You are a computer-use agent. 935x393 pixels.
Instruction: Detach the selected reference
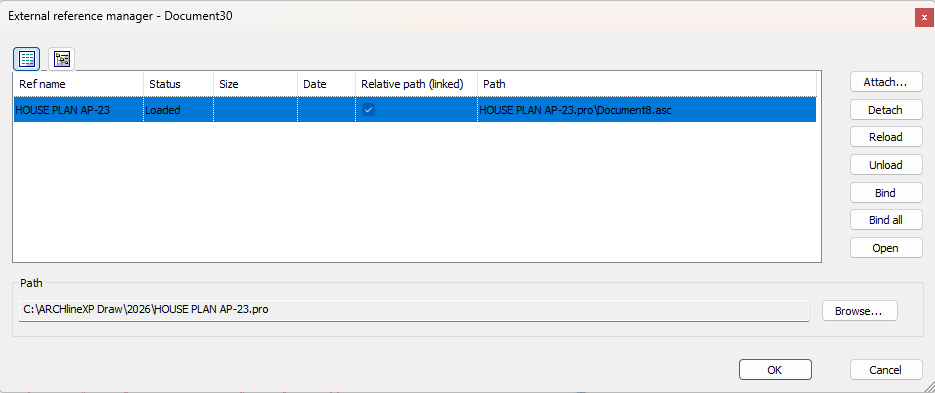886,110
